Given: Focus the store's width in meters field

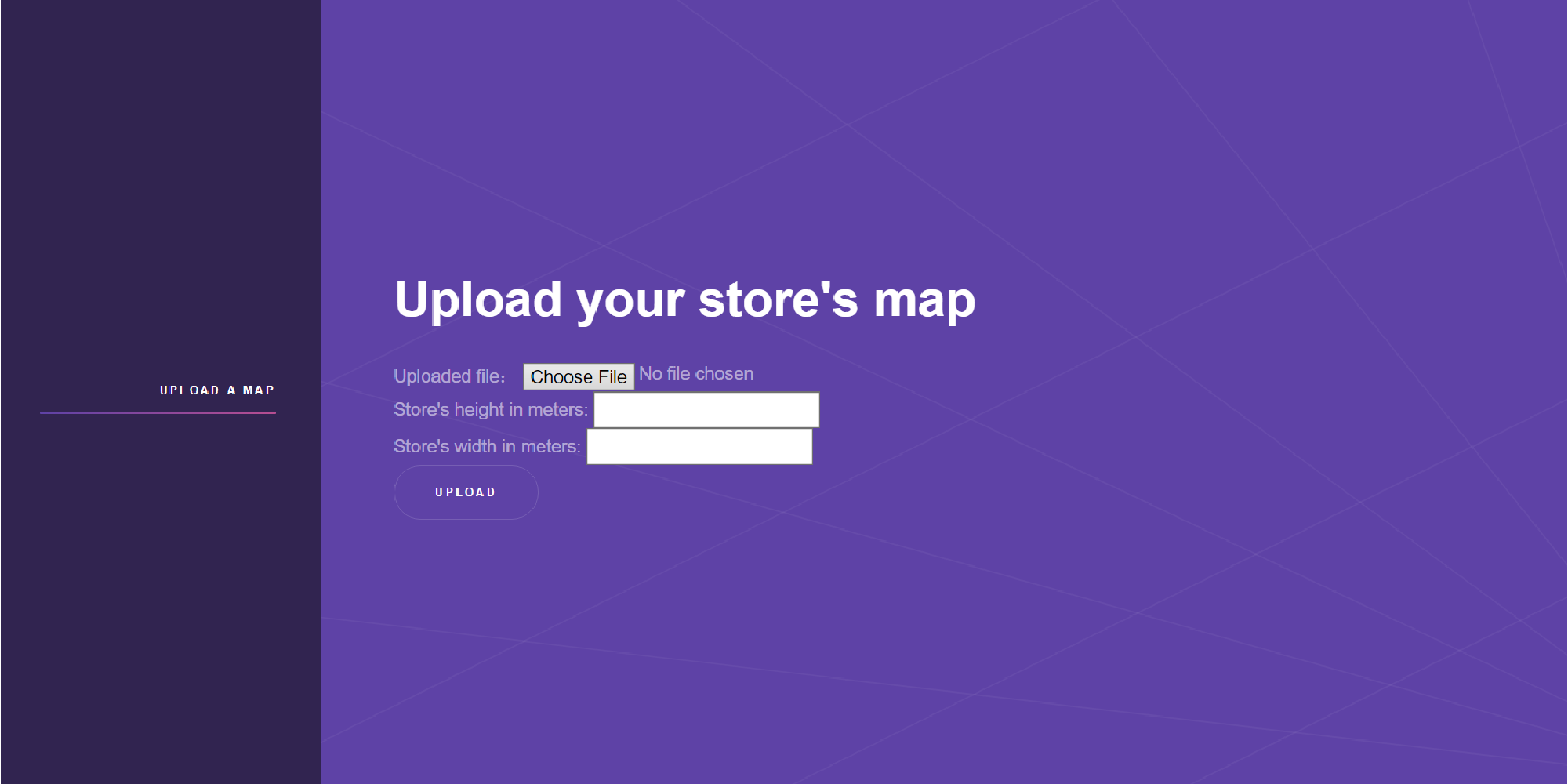Looking at the screenshot, I should coord(699,447).
